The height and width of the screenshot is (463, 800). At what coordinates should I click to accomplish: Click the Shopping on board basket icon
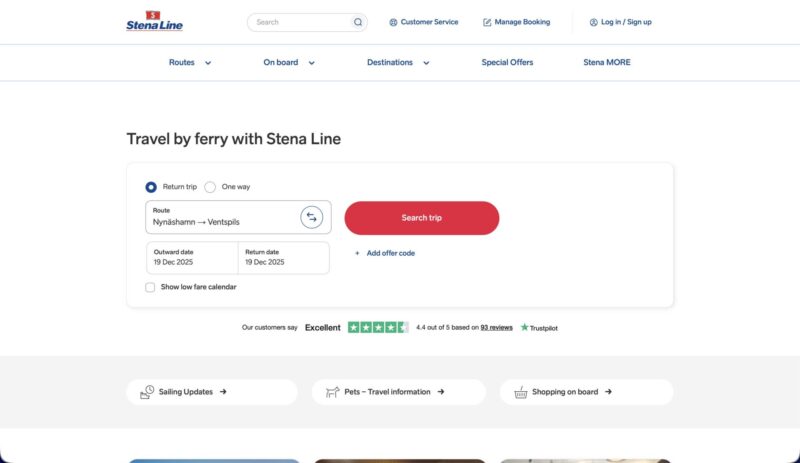[520, 392]
